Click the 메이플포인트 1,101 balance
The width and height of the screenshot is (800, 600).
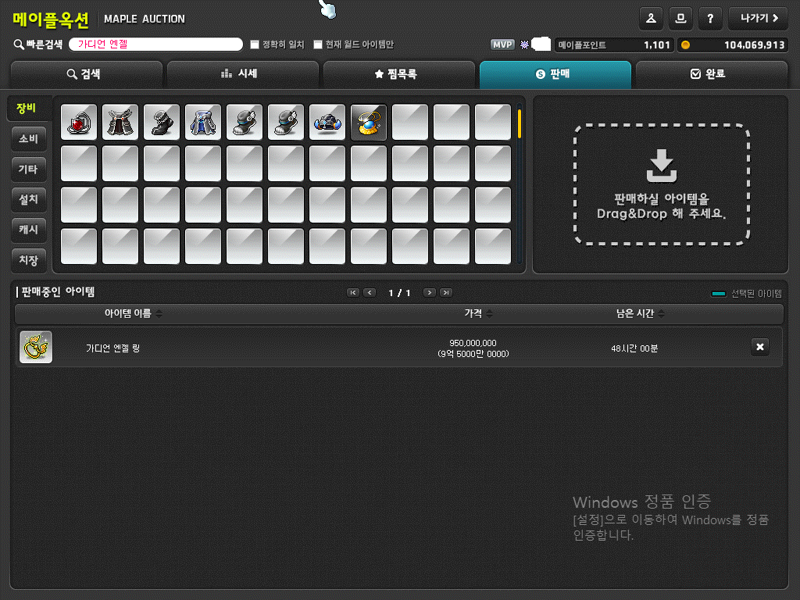tap(614, 45)
